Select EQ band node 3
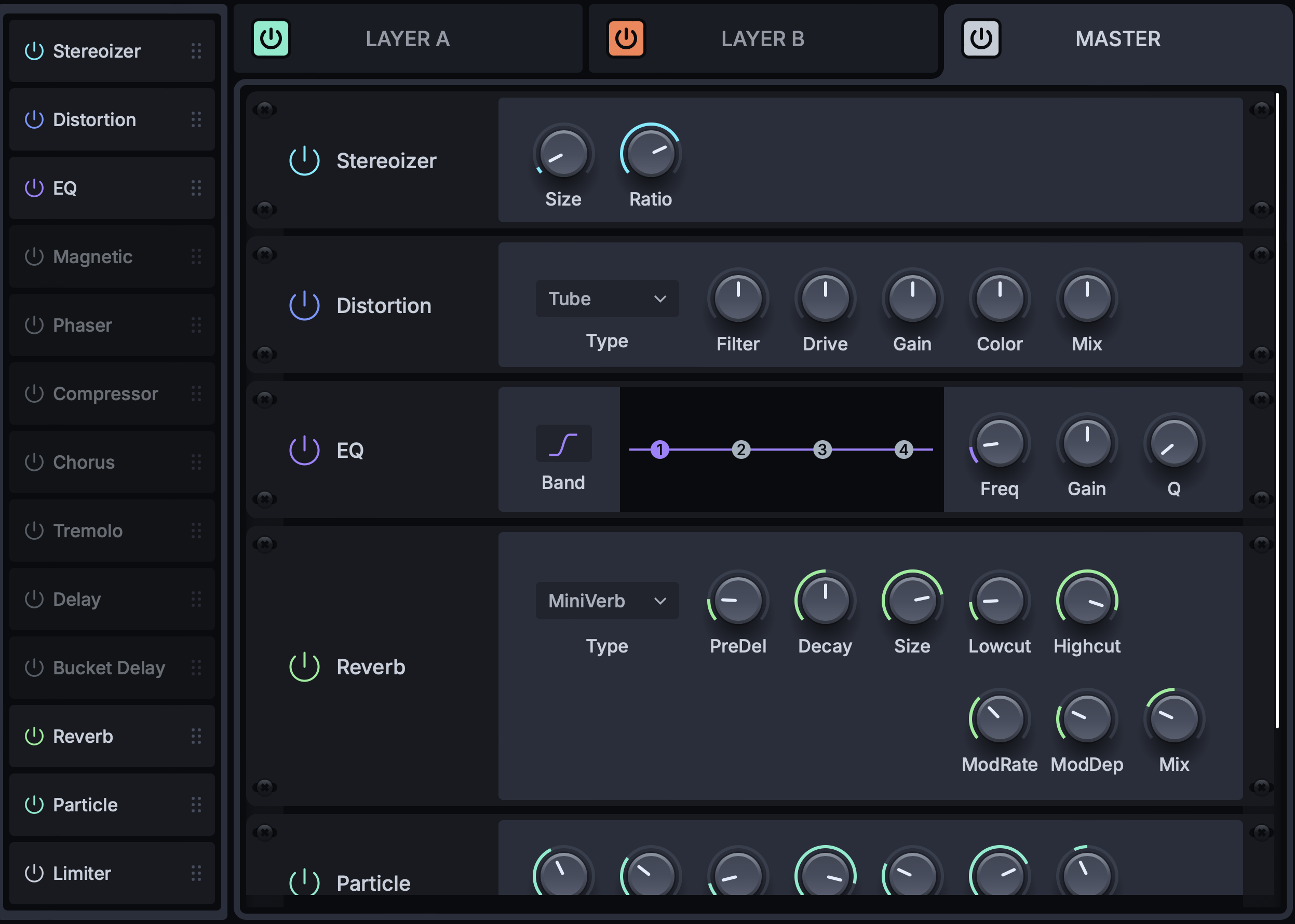 tap(822, 450)
